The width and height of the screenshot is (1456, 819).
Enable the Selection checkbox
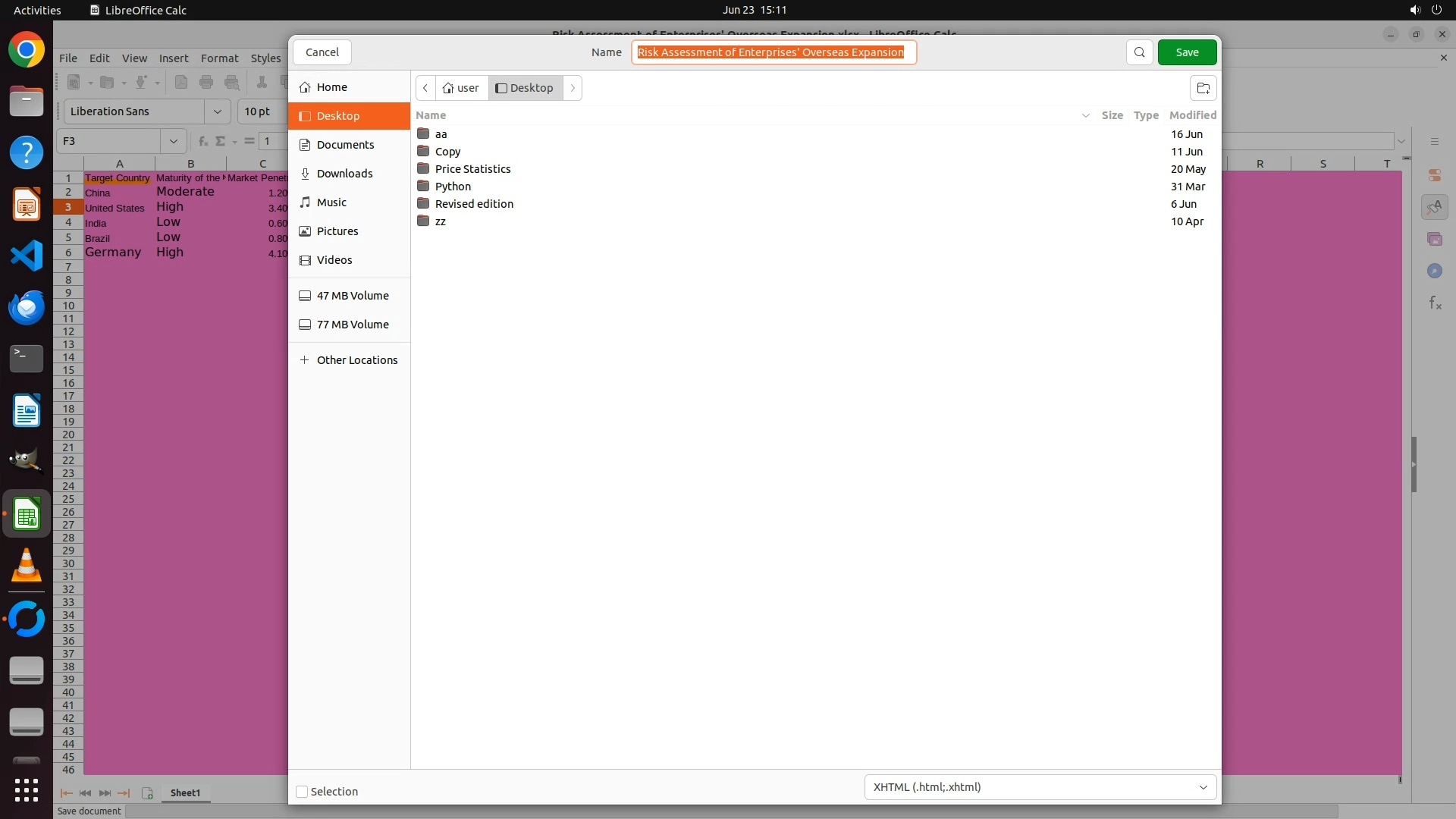302,792
